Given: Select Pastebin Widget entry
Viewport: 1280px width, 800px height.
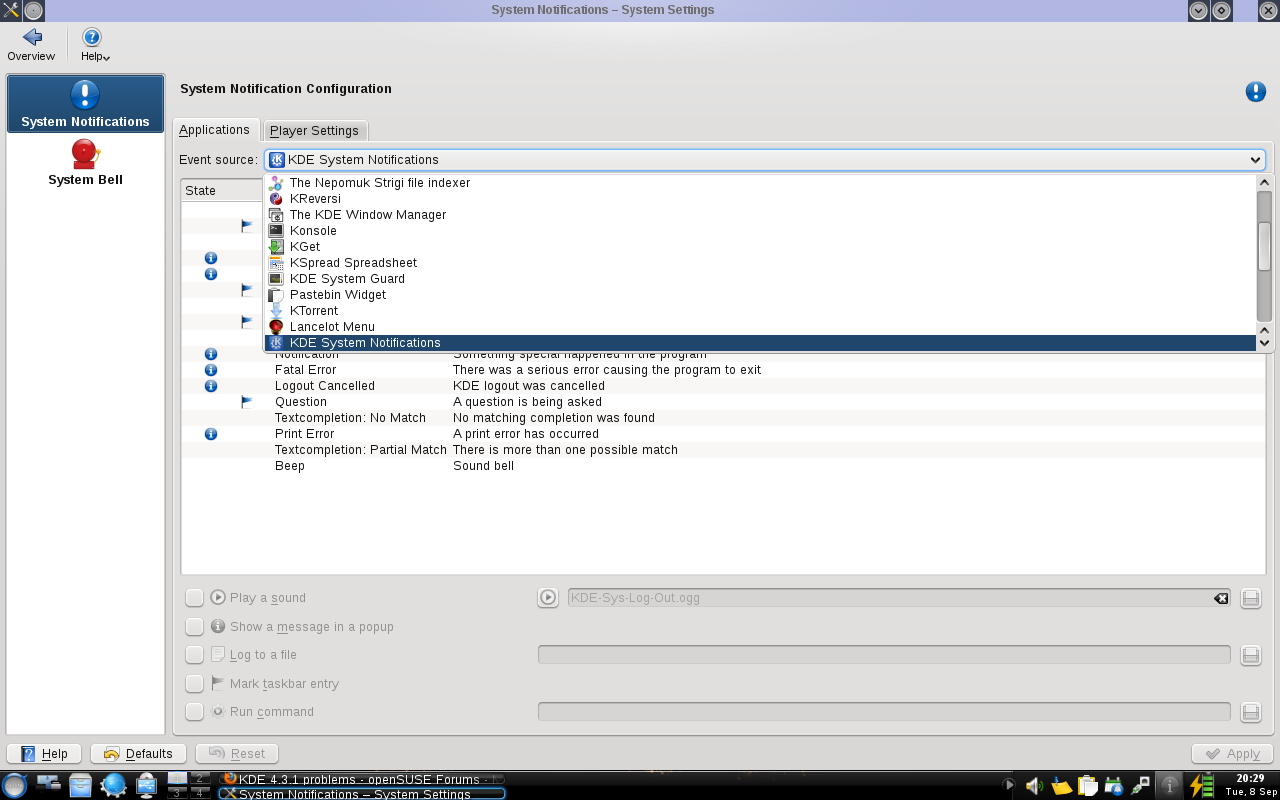Looking at the screenshot, I should (760, 295).
